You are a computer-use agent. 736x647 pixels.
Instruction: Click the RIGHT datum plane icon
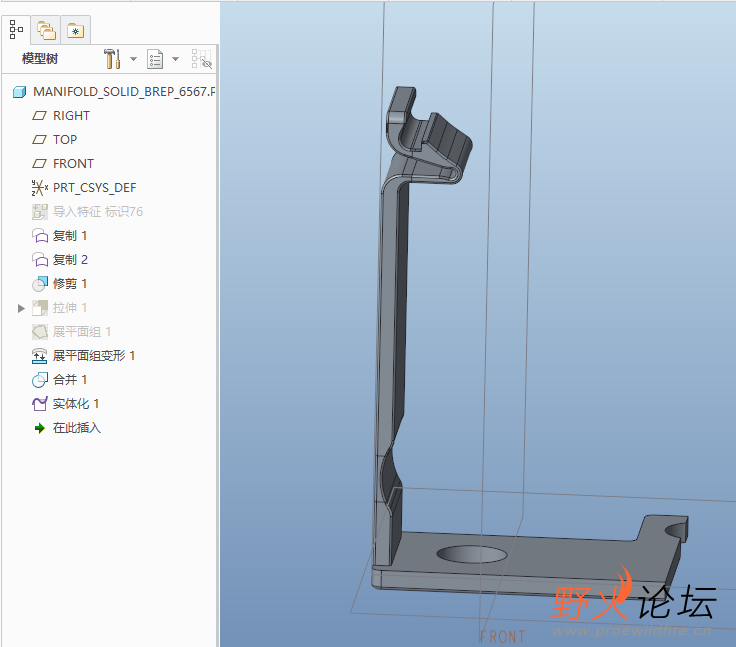(x=39, y=116)
